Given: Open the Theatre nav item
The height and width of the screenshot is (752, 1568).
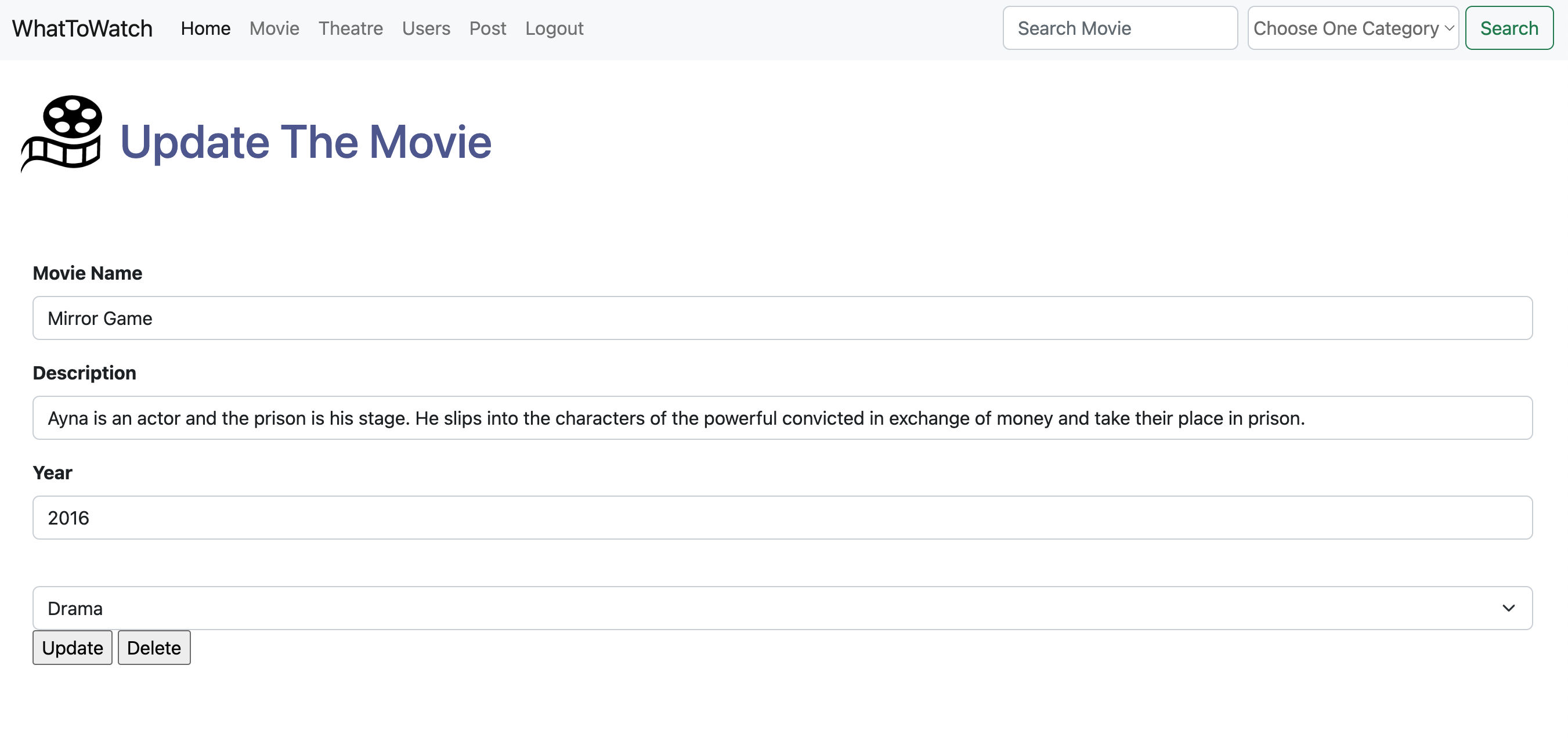Looking at the screenshot, I should (351, 28).
